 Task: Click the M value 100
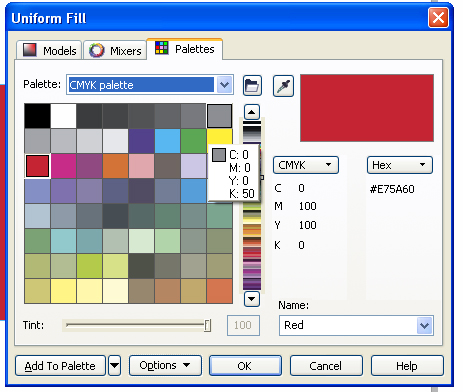click(307, 206)
